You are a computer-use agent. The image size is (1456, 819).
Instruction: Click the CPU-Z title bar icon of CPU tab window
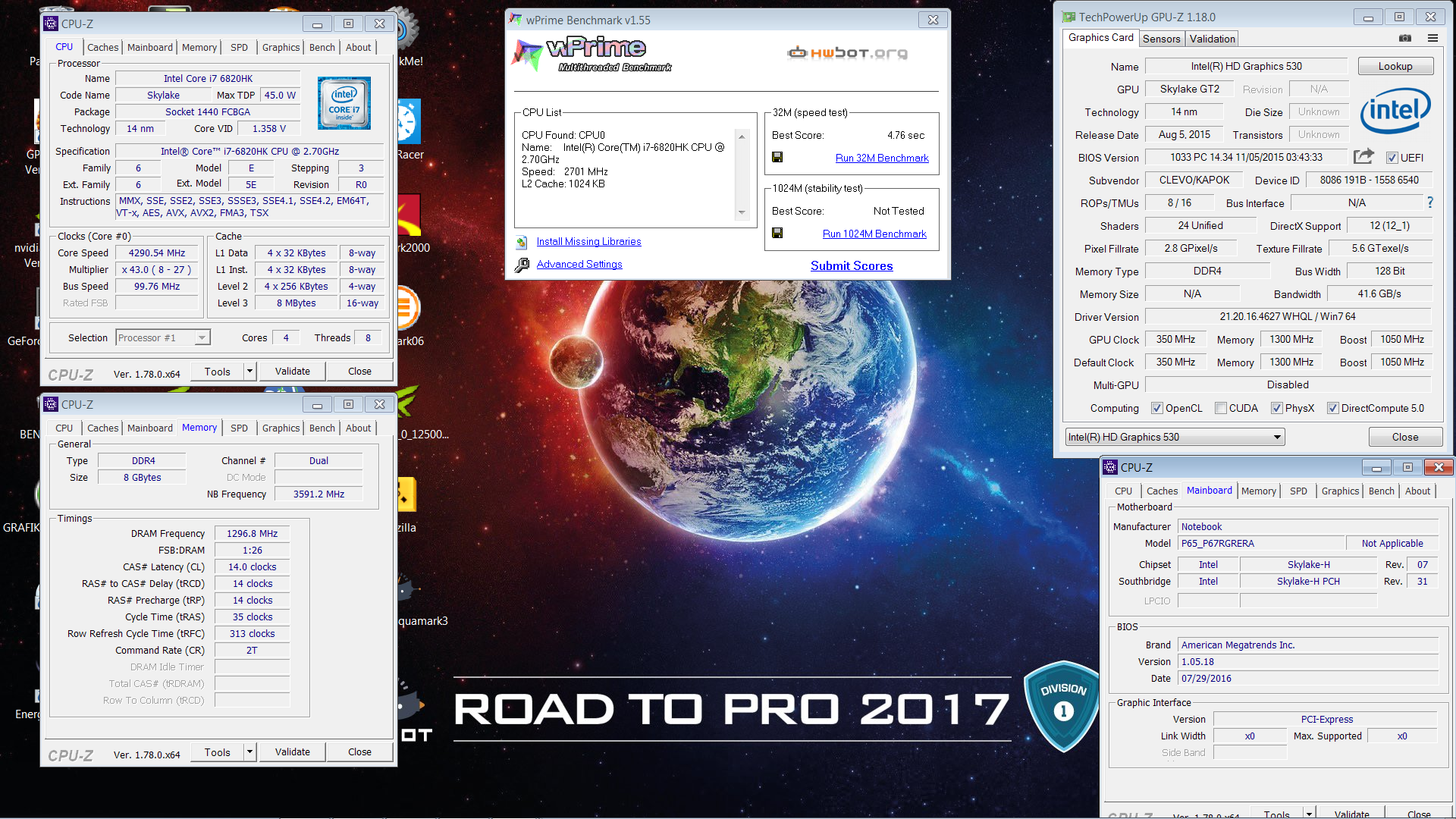pyautogui.click(x=51, y=24)
